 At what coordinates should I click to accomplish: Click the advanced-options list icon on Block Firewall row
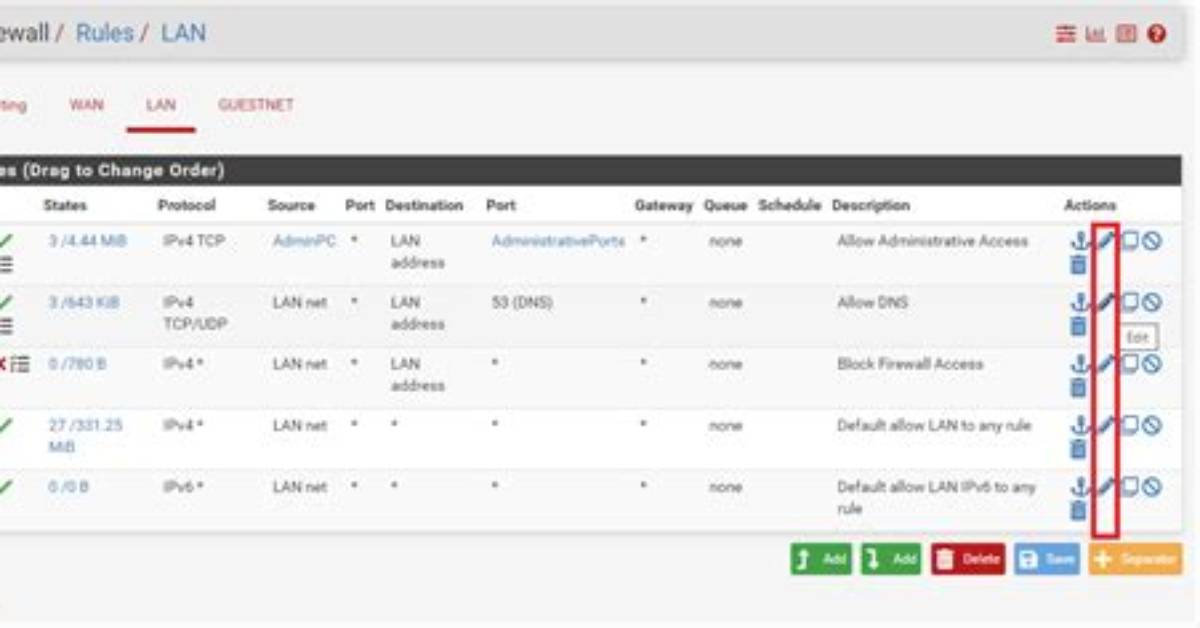21,364
